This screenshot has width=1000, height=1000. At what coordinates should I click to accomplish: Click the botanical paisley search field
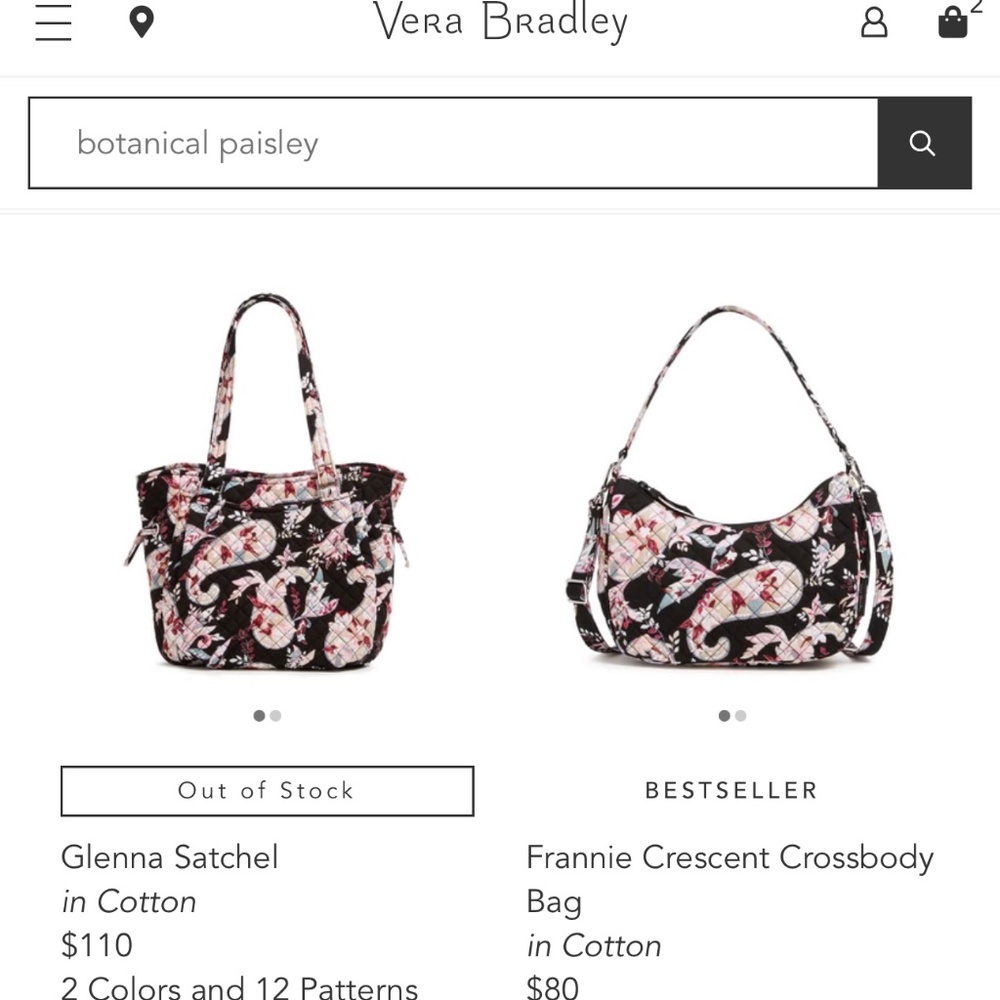coord(450,142)
